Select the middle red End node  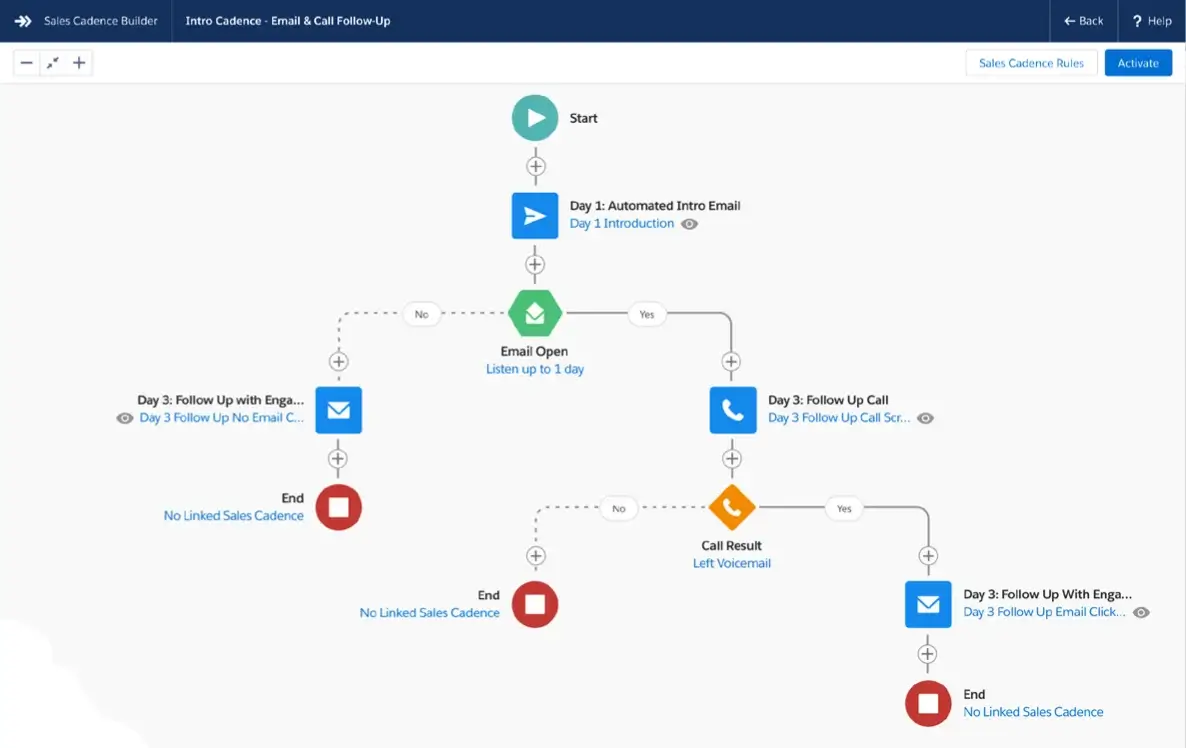[x=535, y=604]
